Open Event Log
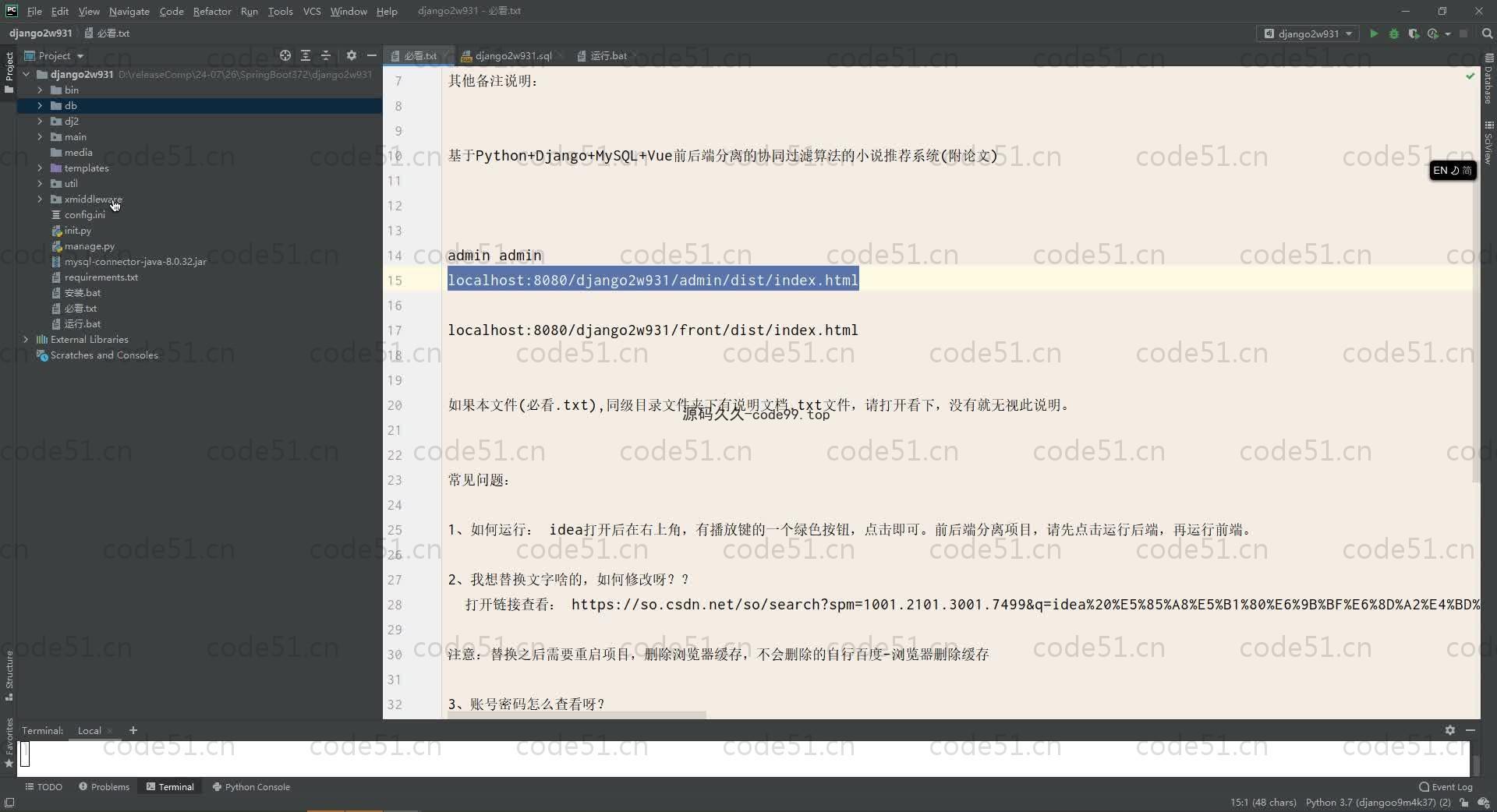This screenshot has width=1497, height=812. (1446, 787)
